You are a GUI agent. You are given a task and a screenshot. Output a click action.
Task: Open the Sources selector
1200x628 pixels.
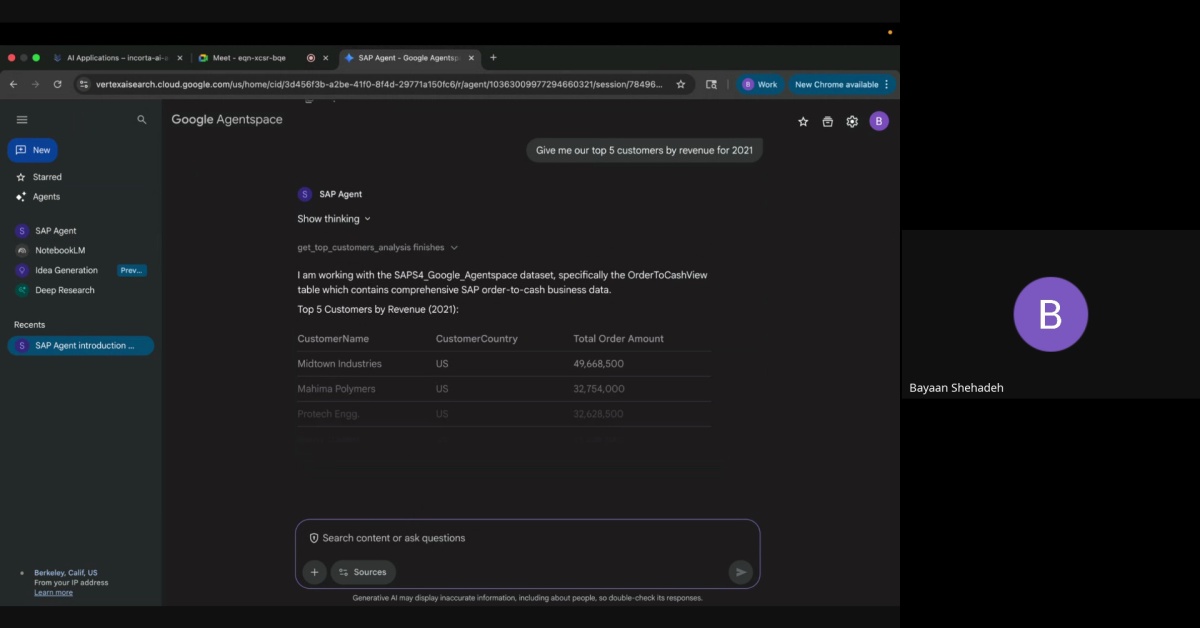362,572
